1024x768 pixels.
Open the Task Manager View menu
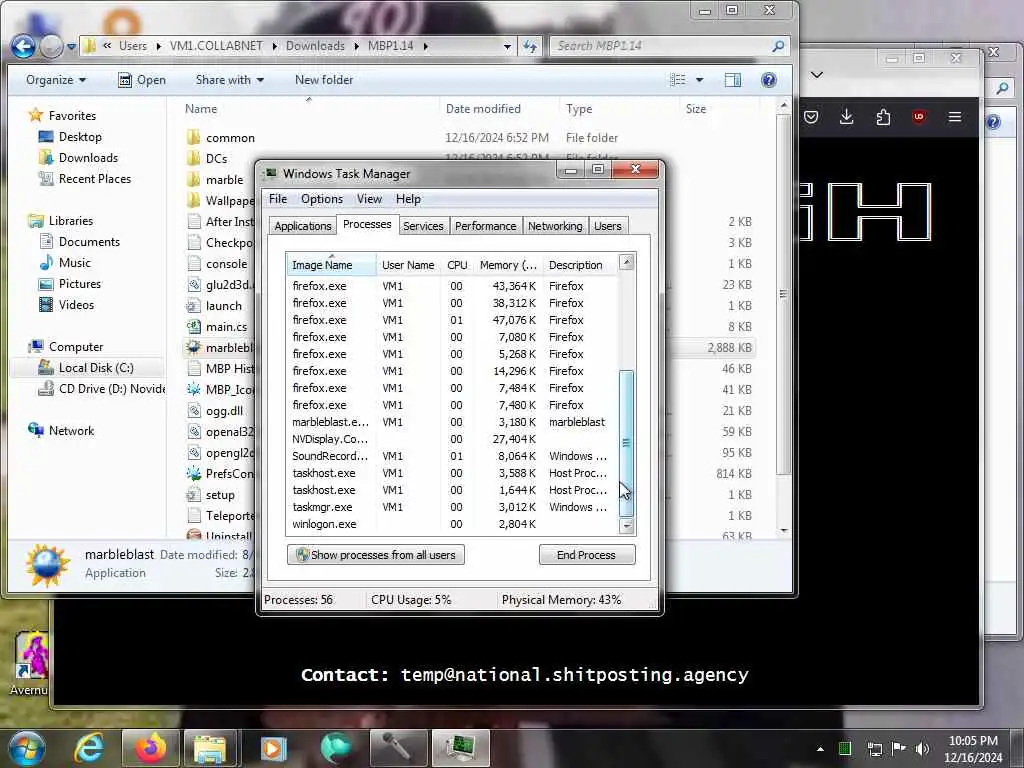pyautogui.click(x=369, y=199)
